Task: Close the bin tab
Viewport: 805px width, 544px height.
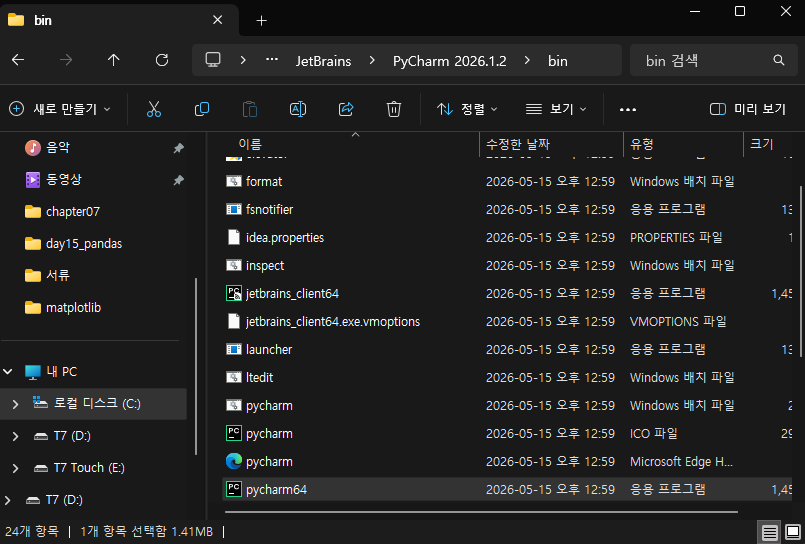Action: [218, 20]
